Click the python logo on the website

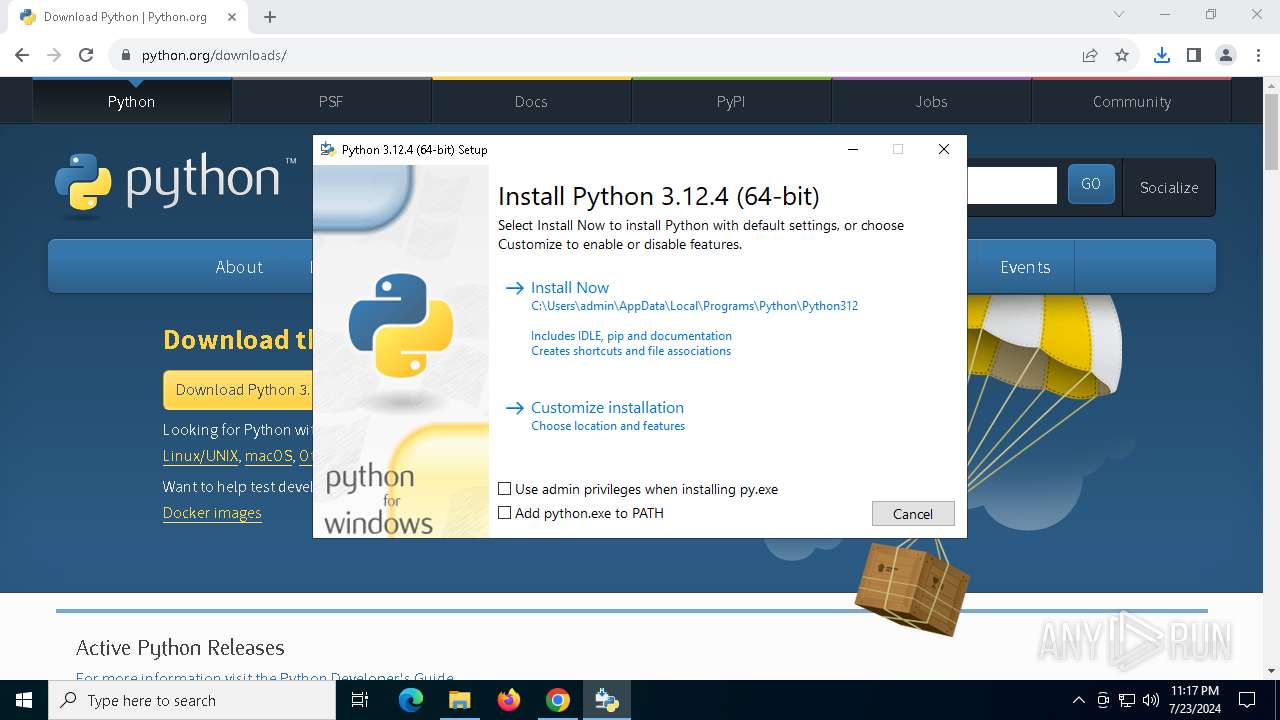[x=176, y=185]
